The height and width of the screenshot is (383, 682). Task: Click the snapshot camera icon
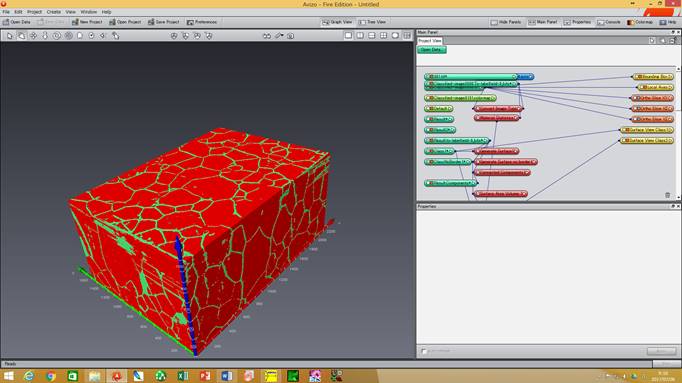click(x=291, y=36)
